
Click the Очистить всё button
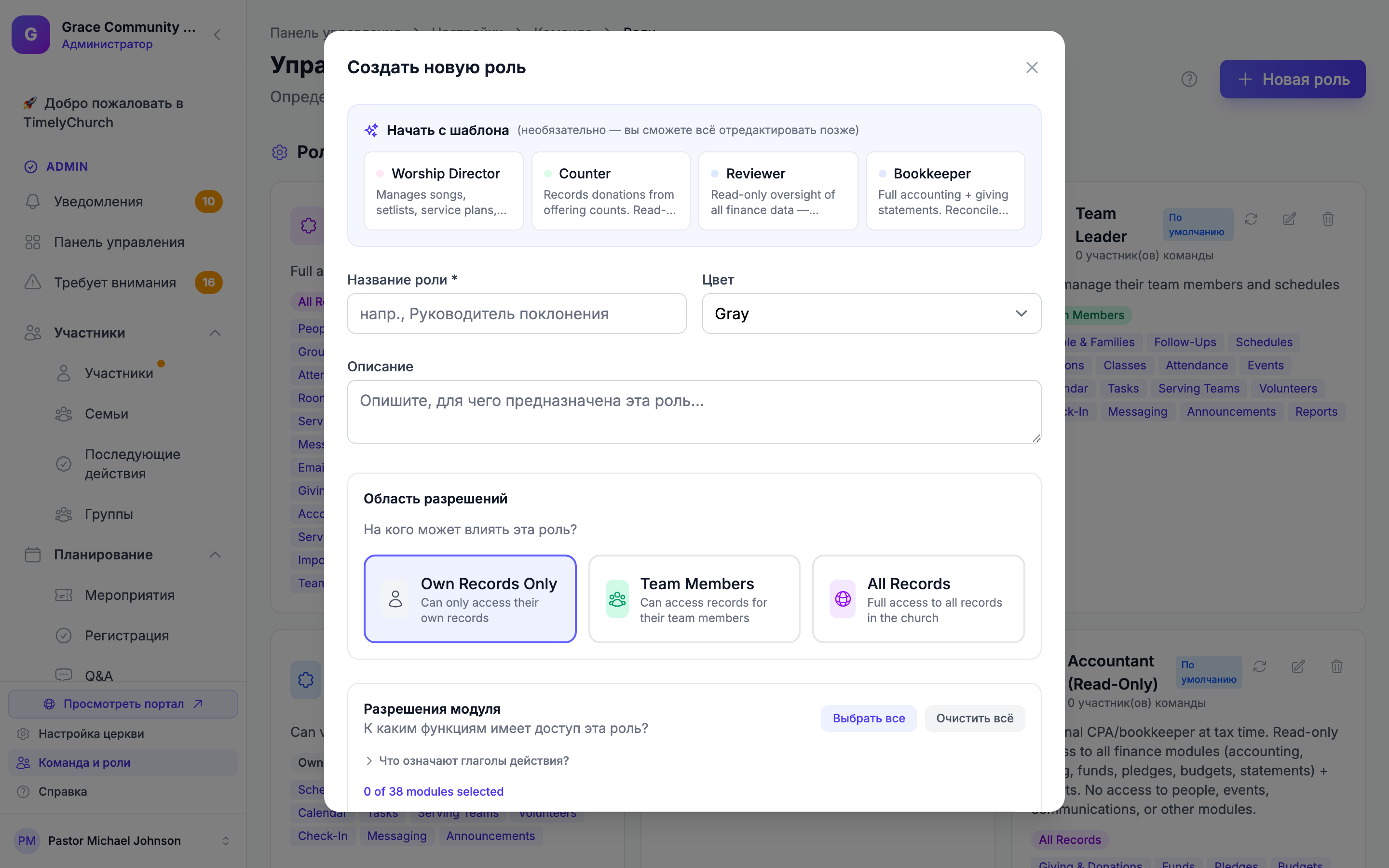coord(975,718)
